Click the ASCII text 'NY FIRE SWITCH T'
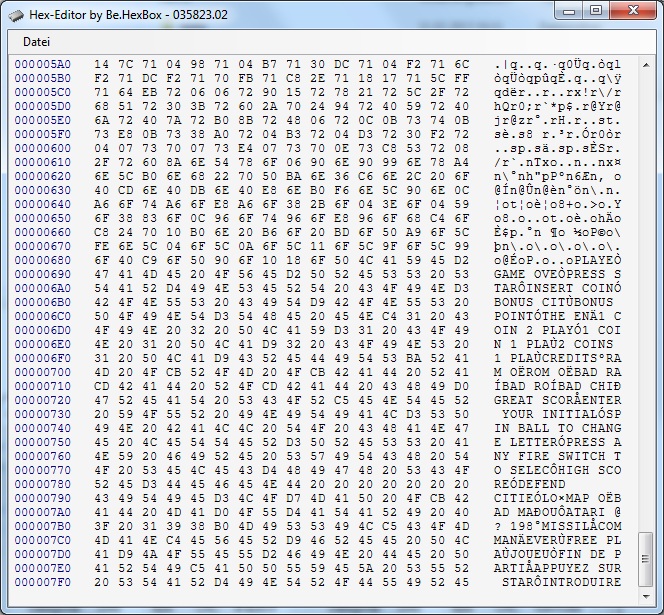This screenshot has height=615, width=664. (558, 455)
